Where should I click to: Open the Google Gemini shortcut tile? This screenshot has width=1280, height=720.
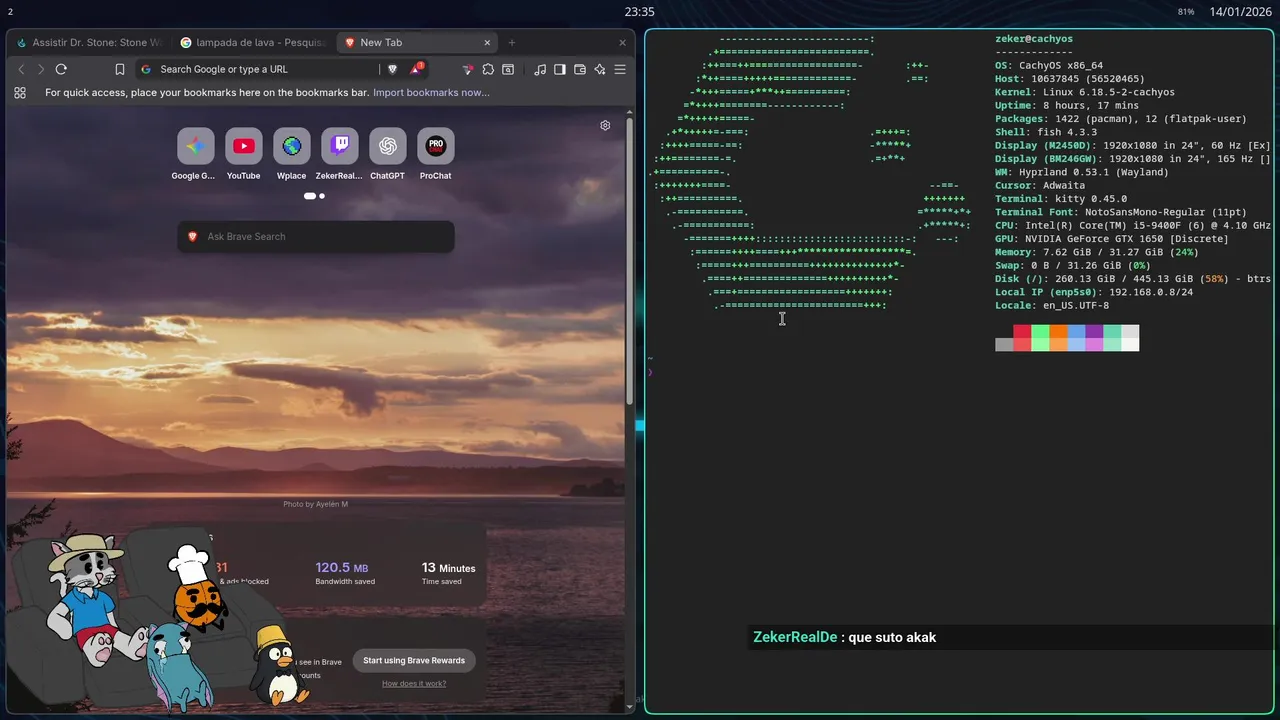(195, 154)
